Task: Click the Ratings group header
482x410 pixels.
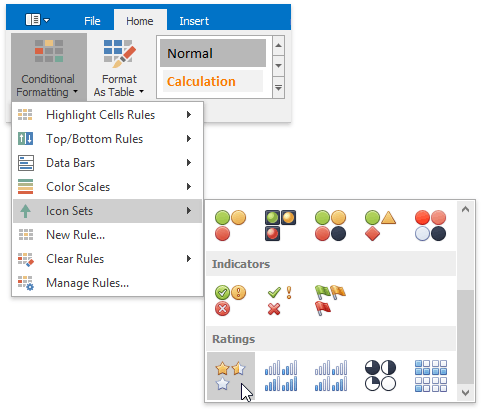Action: tap(331, 339)
